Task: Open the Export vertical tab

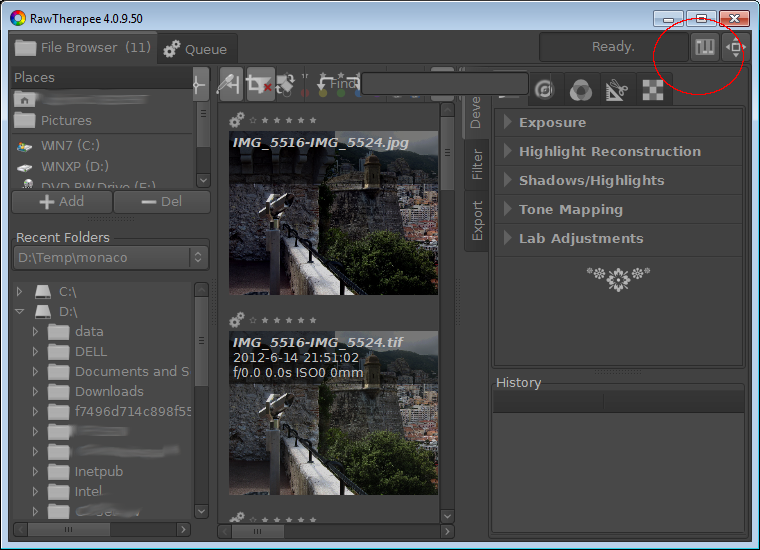Action: (x=476, y=221)
